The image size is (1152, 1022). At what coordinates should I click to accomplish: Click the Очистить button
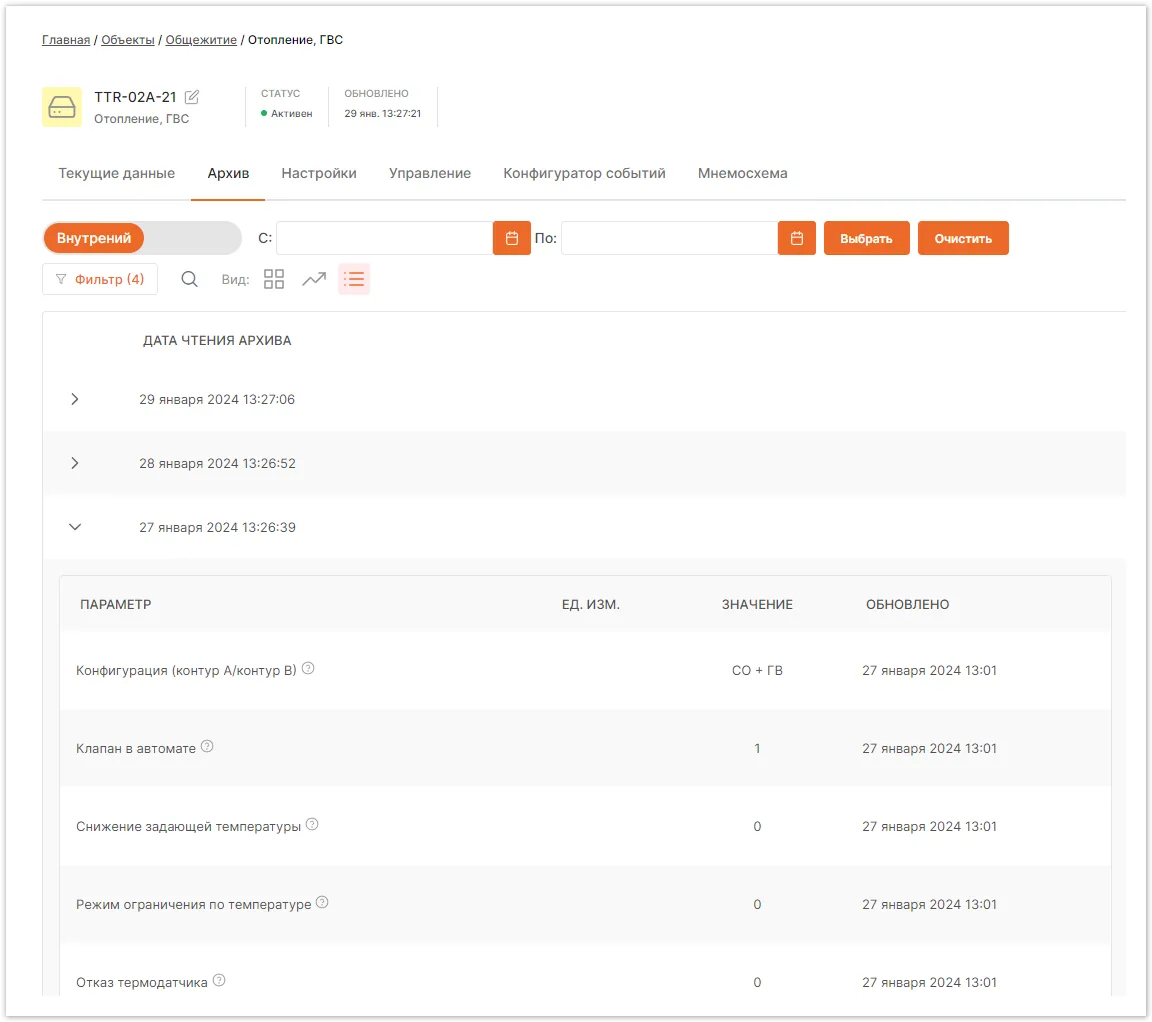click(963, 238)
